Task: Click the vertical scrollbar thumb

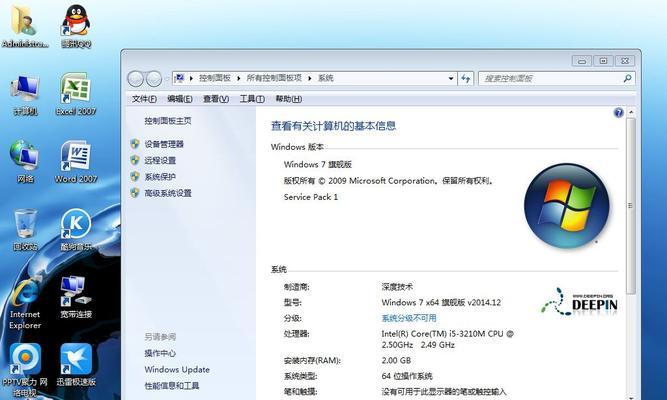Action: coord(630,206)
